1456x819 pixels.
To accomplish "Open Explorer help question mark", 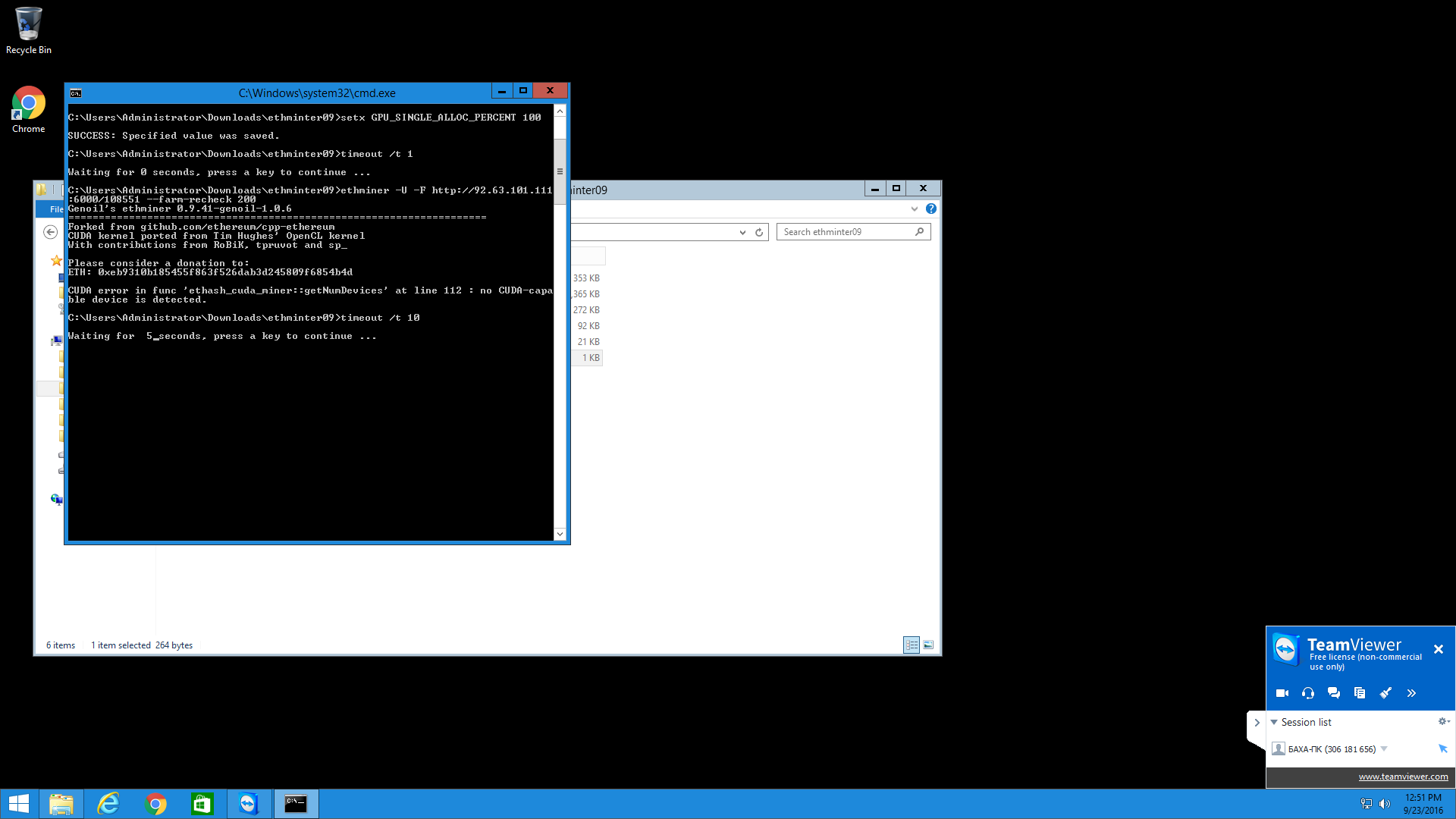I will click(x=931, y=209).
